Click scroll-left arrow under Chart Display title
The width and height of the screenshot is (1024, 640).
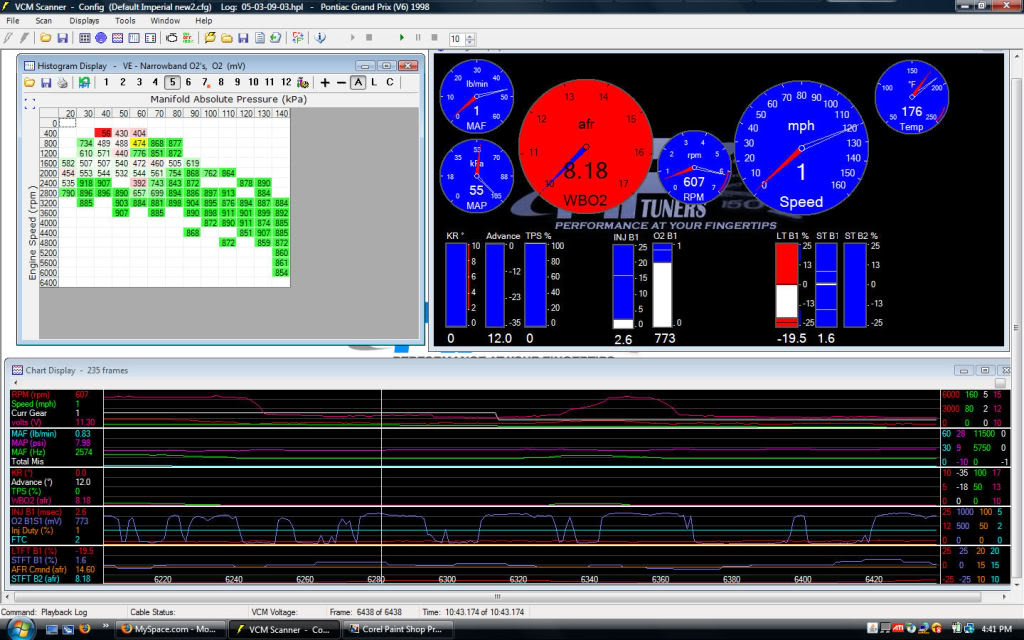pyautogui.click(x=15, y=383)
